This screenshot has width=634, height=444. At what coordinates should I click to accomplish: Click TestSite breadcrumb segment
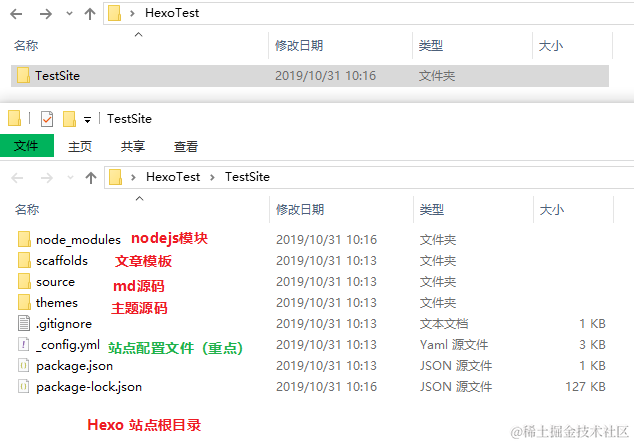pos(247,177)
